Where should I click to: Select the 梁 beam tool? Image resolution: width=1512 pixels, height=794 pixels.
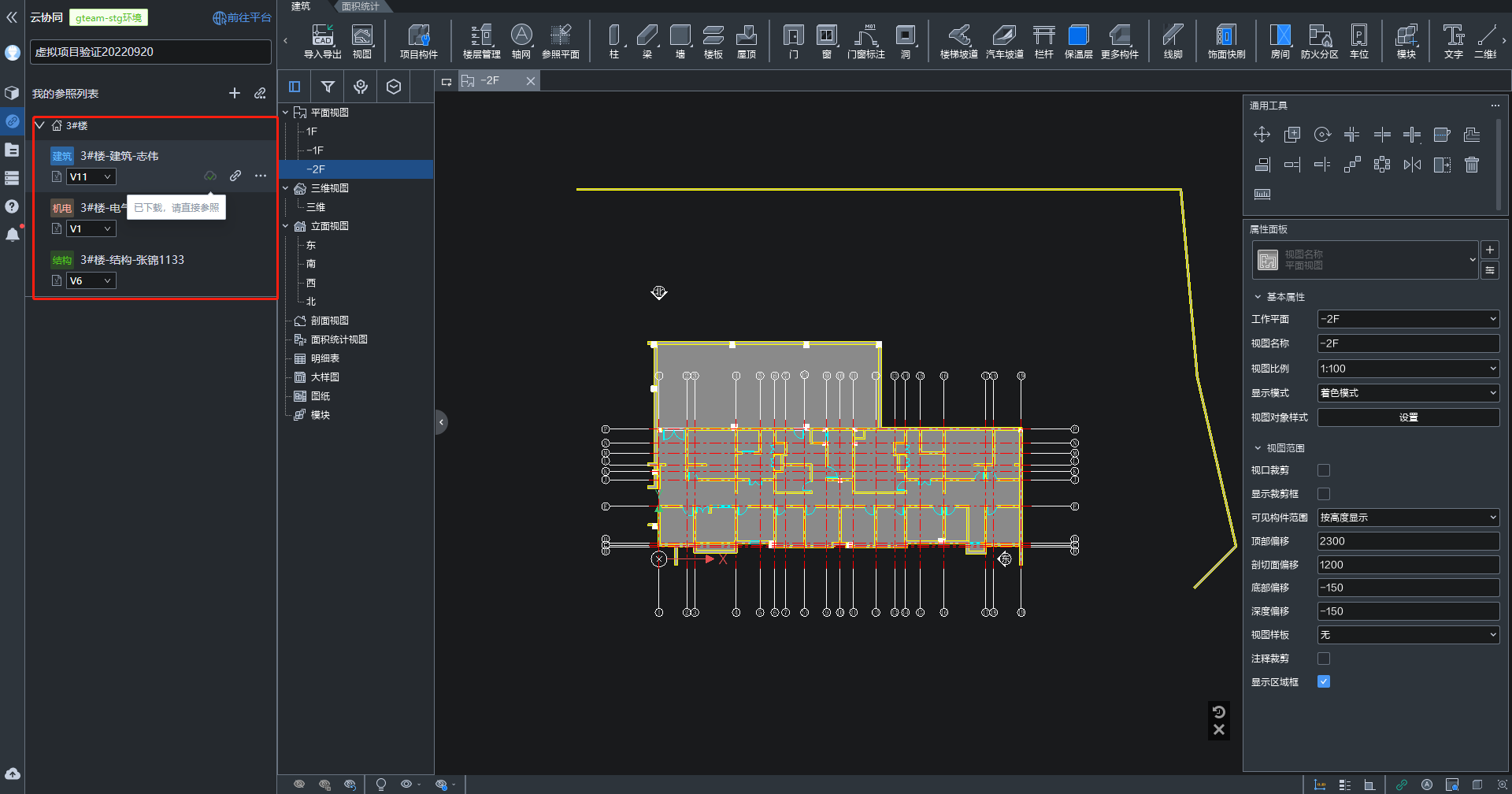tap(647, 41)
